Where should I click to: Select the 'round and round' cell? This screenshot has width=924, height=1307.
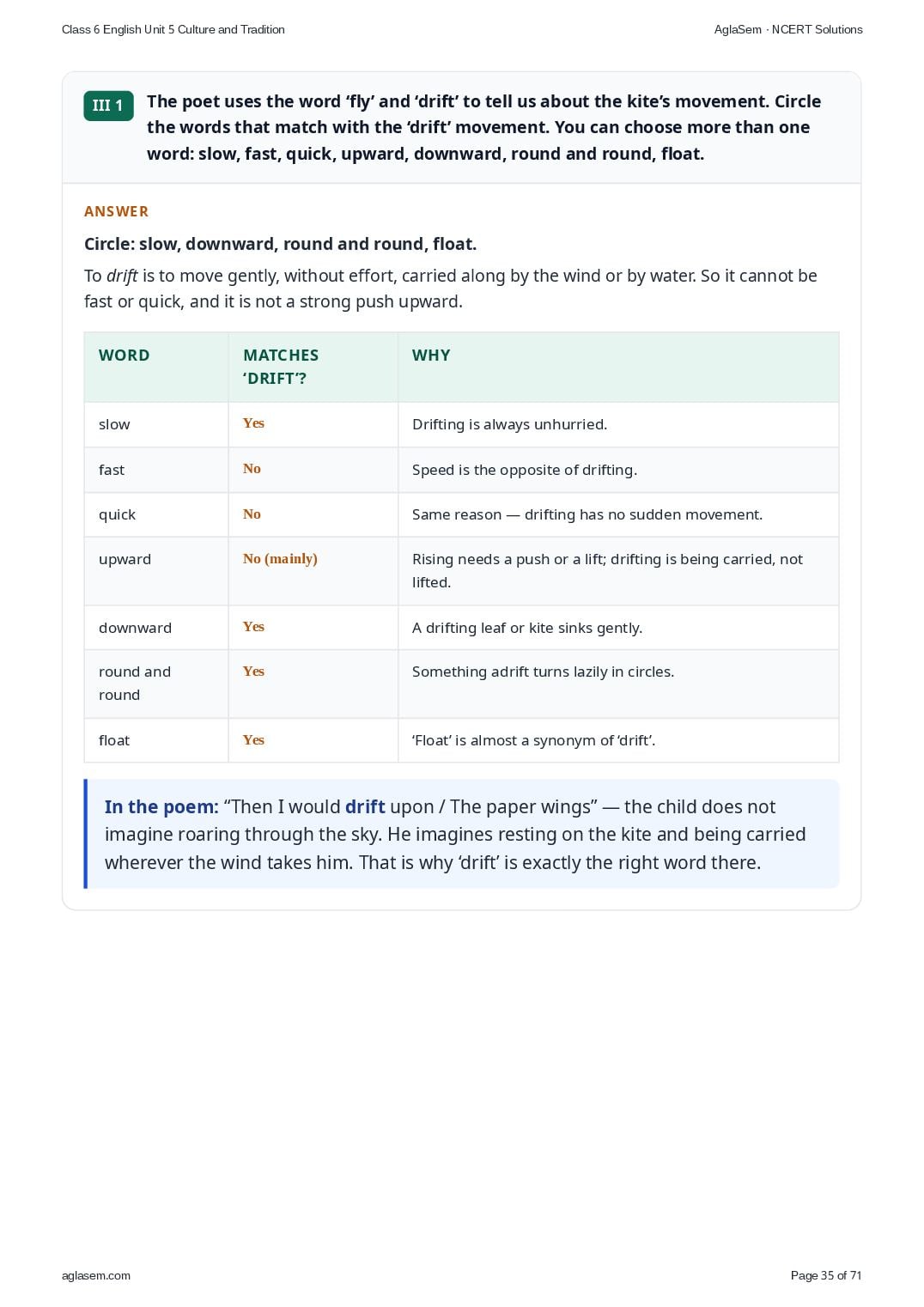point(156,684)
